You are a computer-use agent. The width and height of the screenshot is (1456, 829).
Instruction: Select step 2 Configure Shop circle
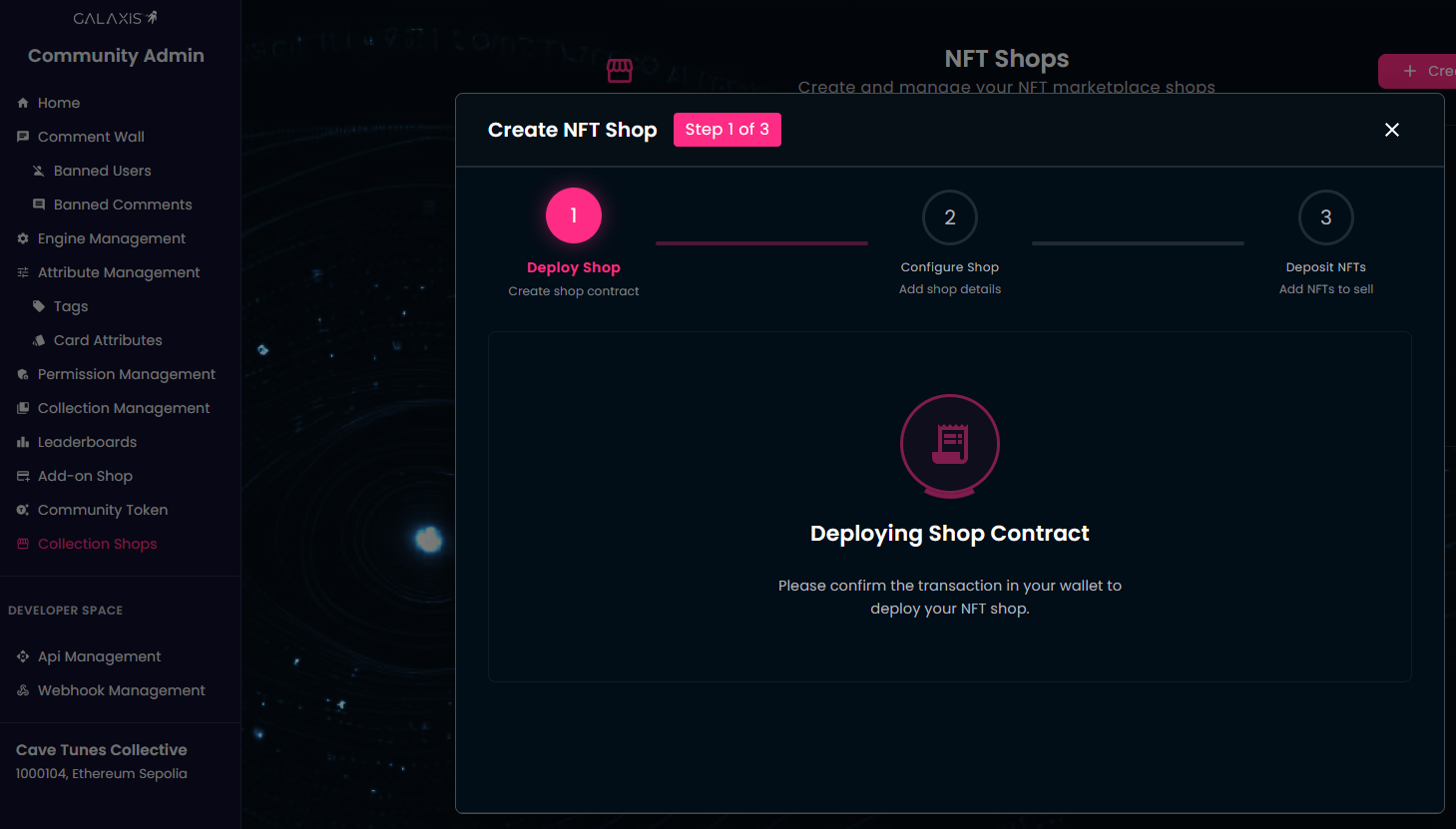point(949,217)
